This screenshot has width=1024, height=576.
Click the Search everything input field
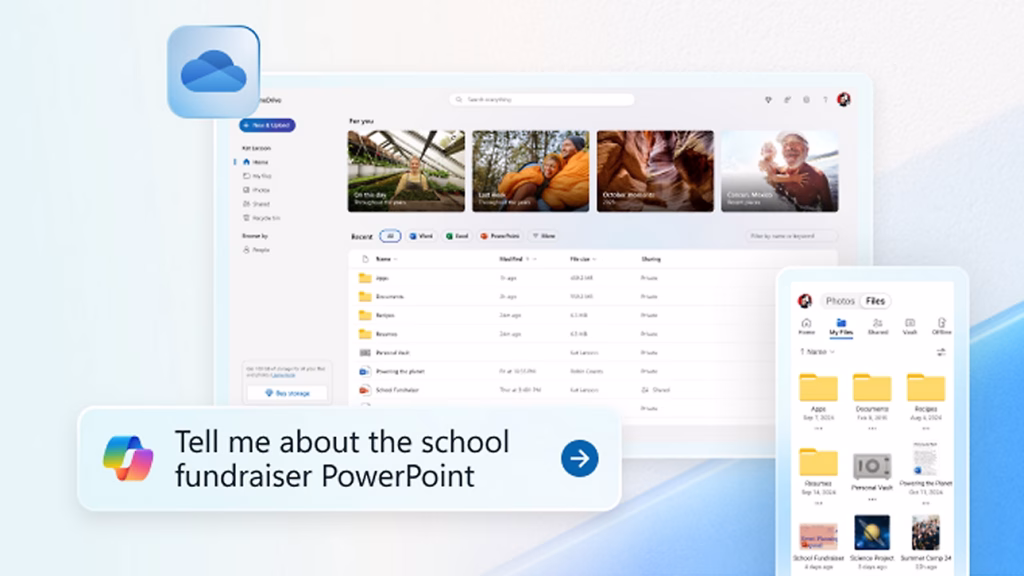[x=541, y=100]
